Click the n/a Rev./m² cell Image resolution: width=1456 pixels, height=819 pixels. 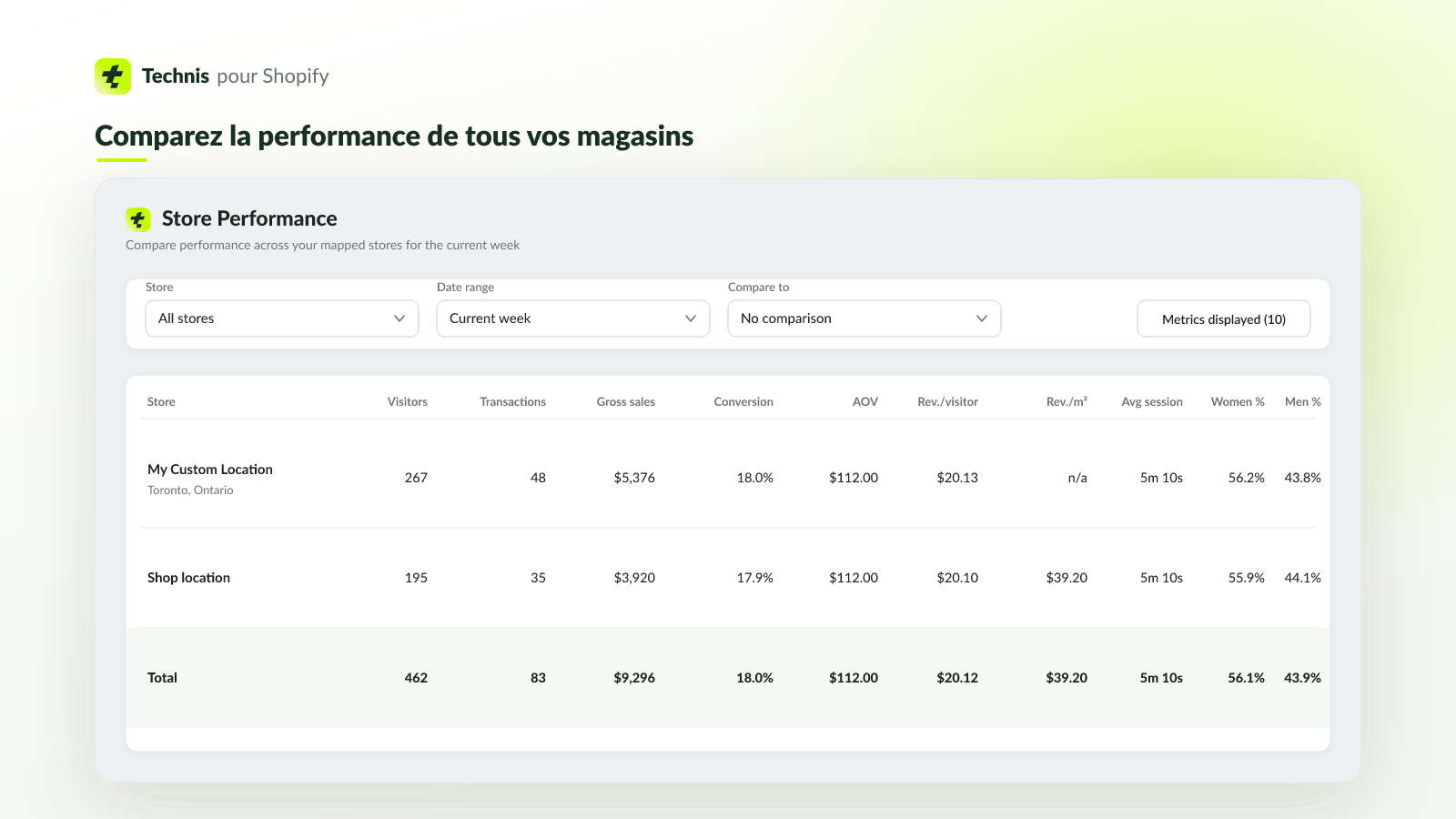[x=1077, y=478]
